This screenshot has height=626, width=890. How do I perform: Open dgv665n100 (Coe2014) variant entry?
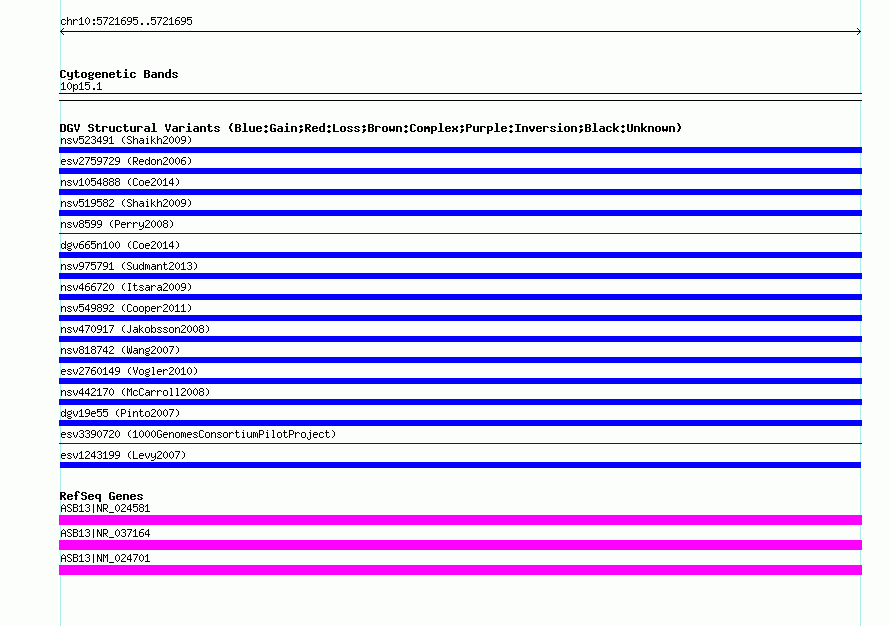click(x=120, y=245)
